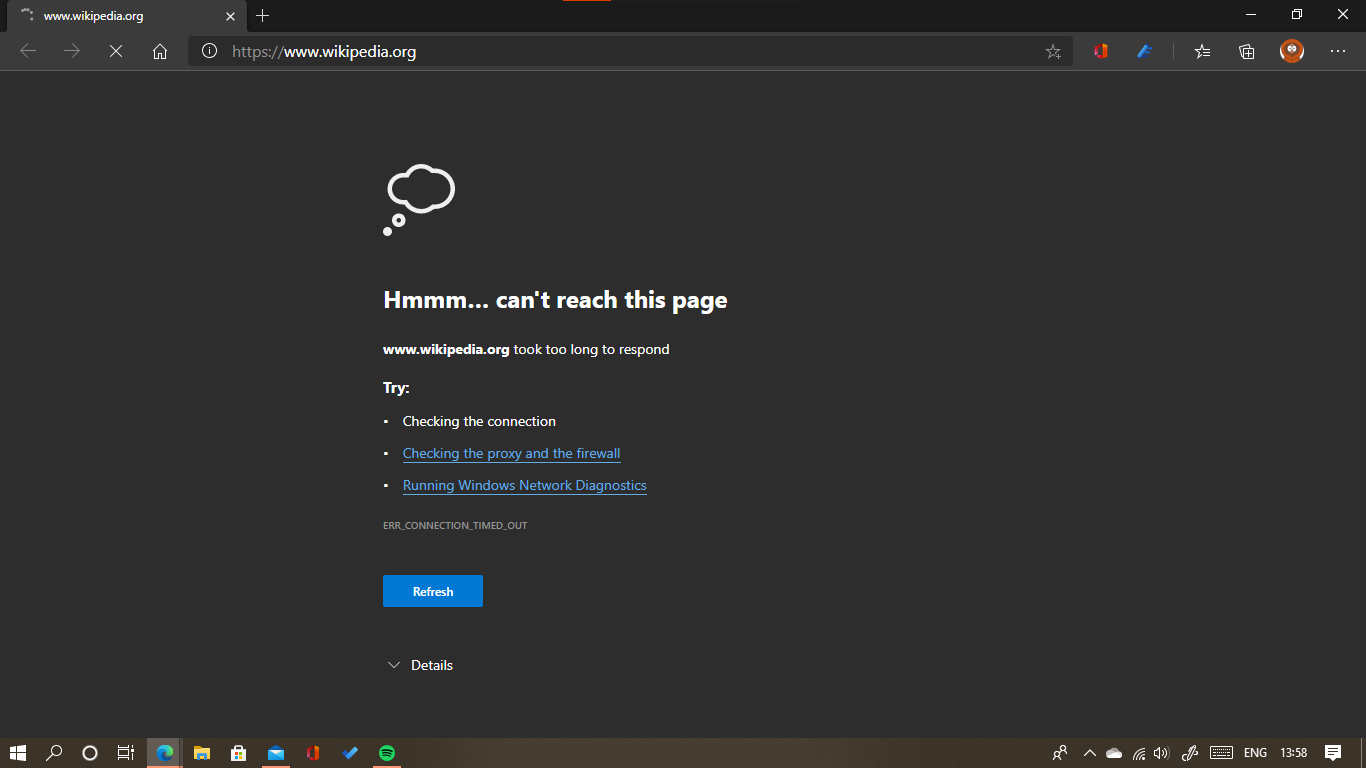Screen dimensions: 1366x768
Task: Open the Windows Start menu
Action: pyautogui.click(x=17, y=753)
